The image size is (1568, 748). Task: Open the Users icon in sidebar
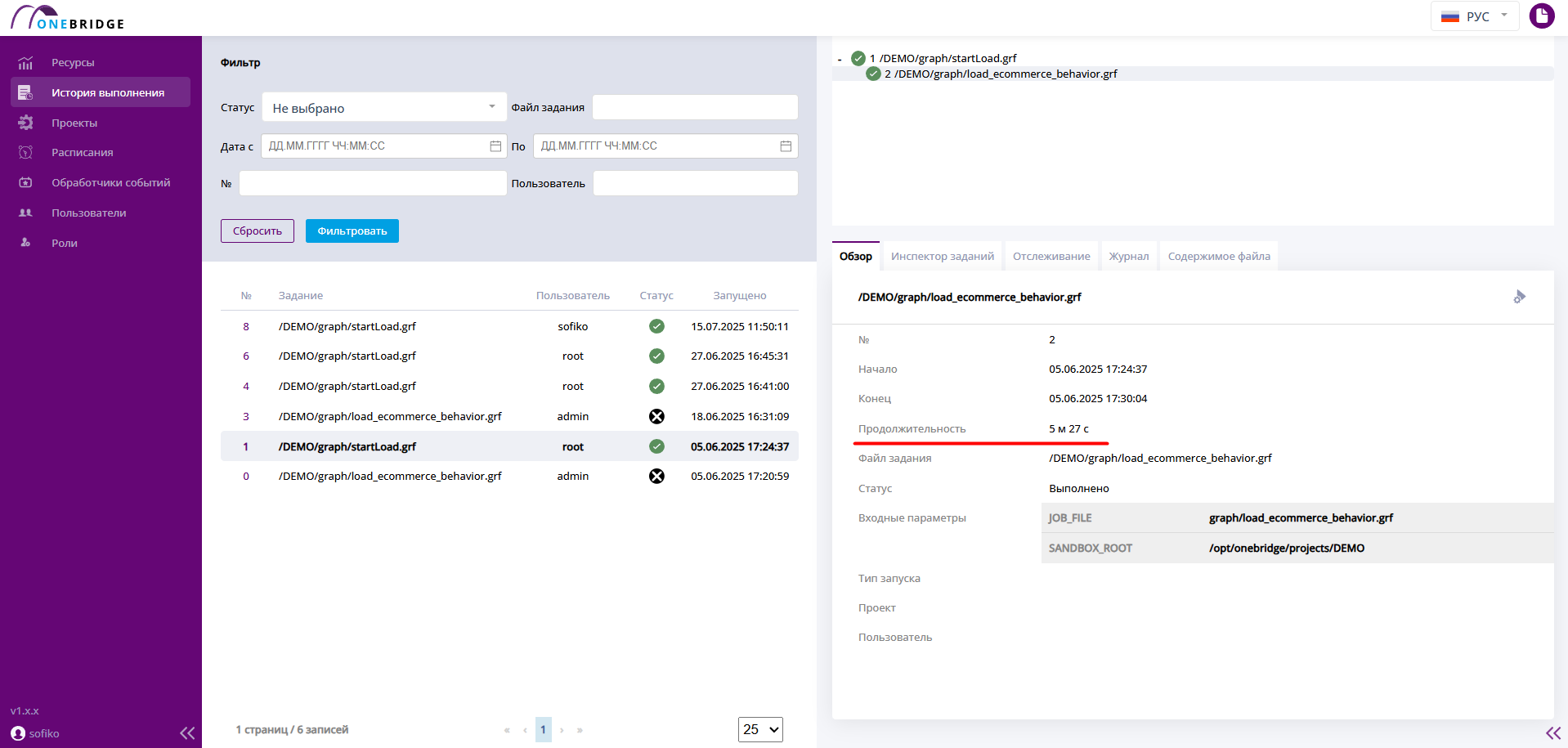click(x=25, y=213)
